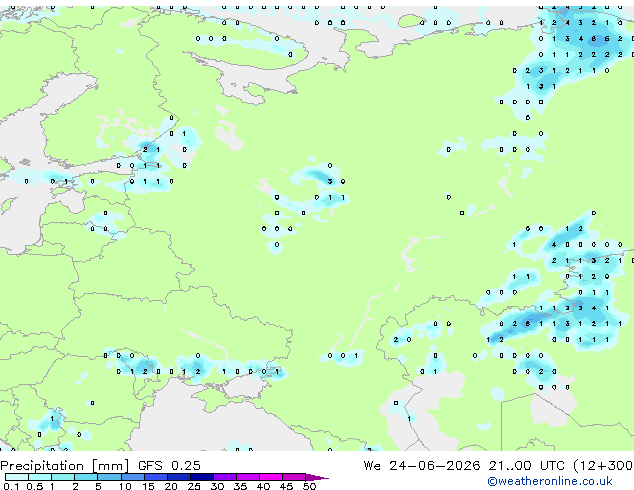Click the "35" scale label
The height and width of the screenshot is (490, 634).
[x=240, y=486]
